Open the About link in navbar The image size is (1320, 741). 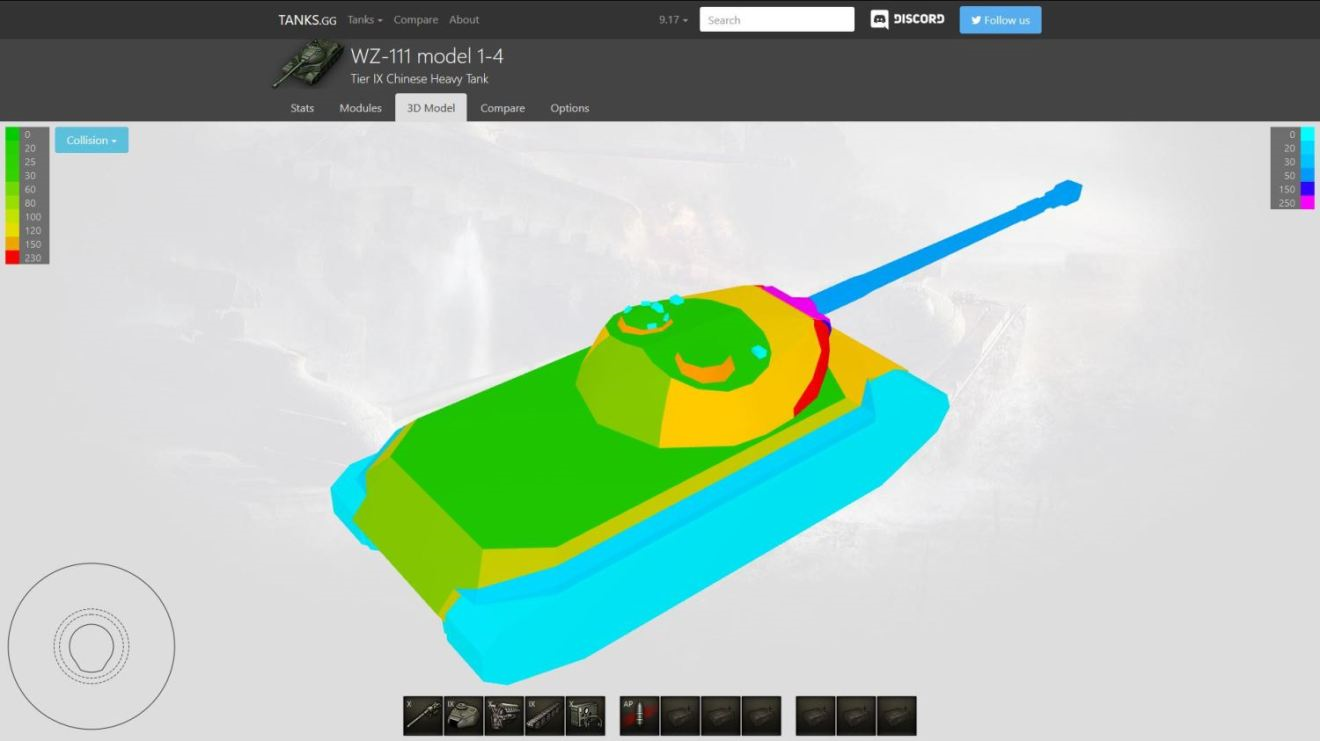point(464,20)
